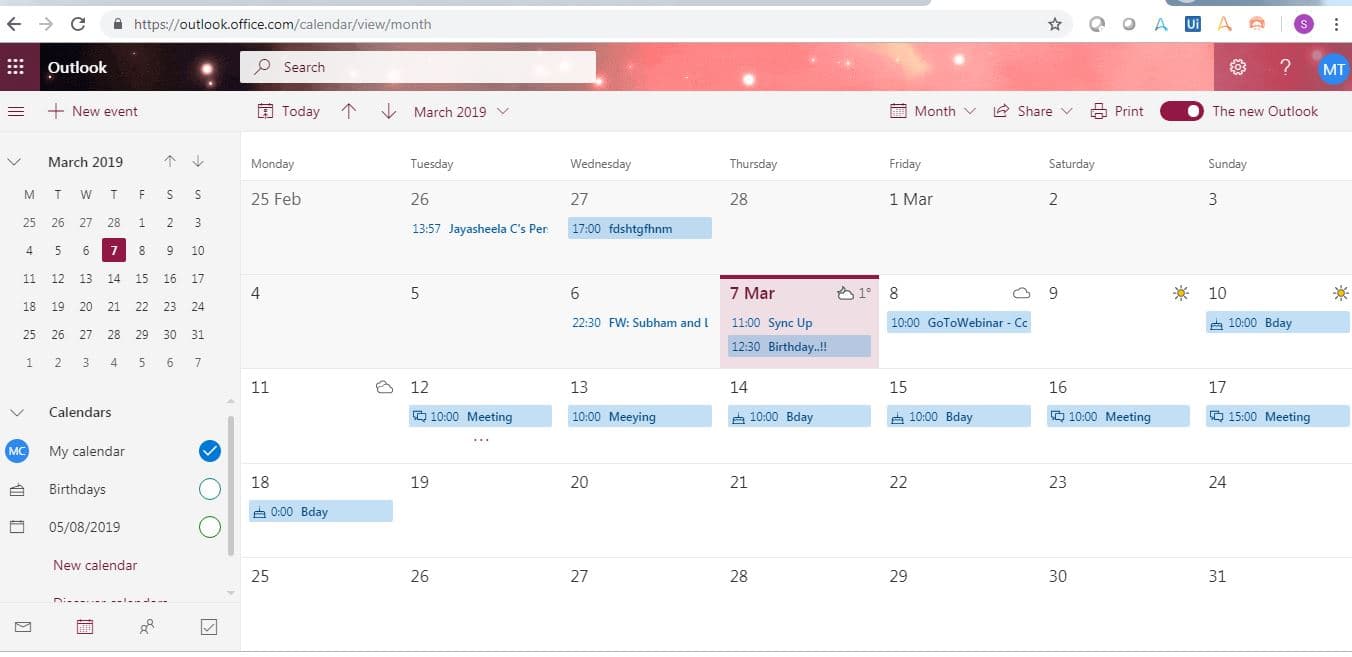Click the Search box
The width and height of the screenshot is (1352, 657).
418,67
